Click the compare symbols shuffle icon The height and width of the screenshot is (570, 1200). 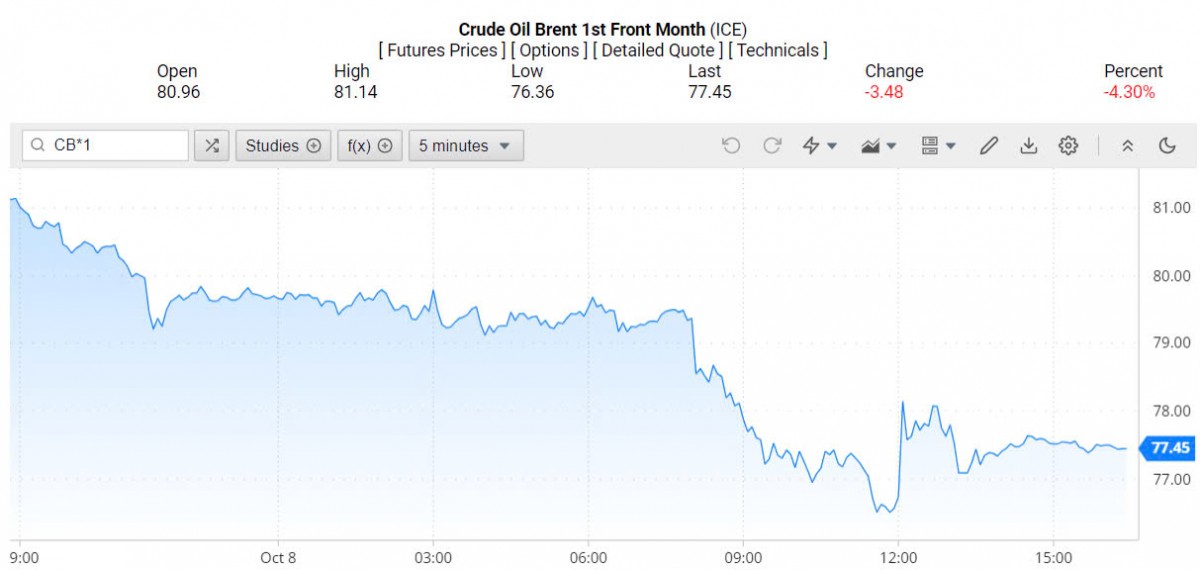click(x=211, y=146)
